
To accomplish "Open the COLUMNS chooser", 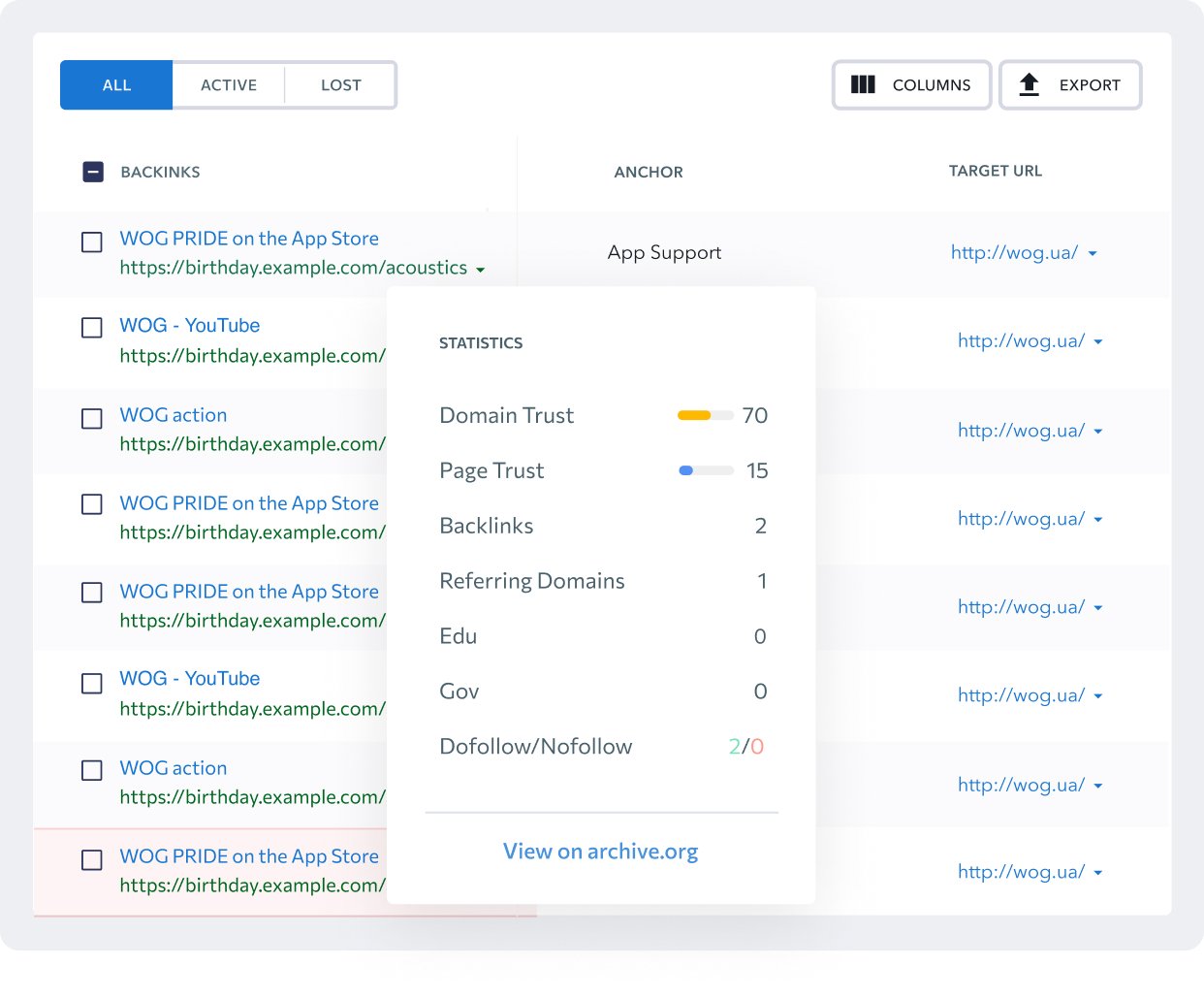I will pos(911,85).
